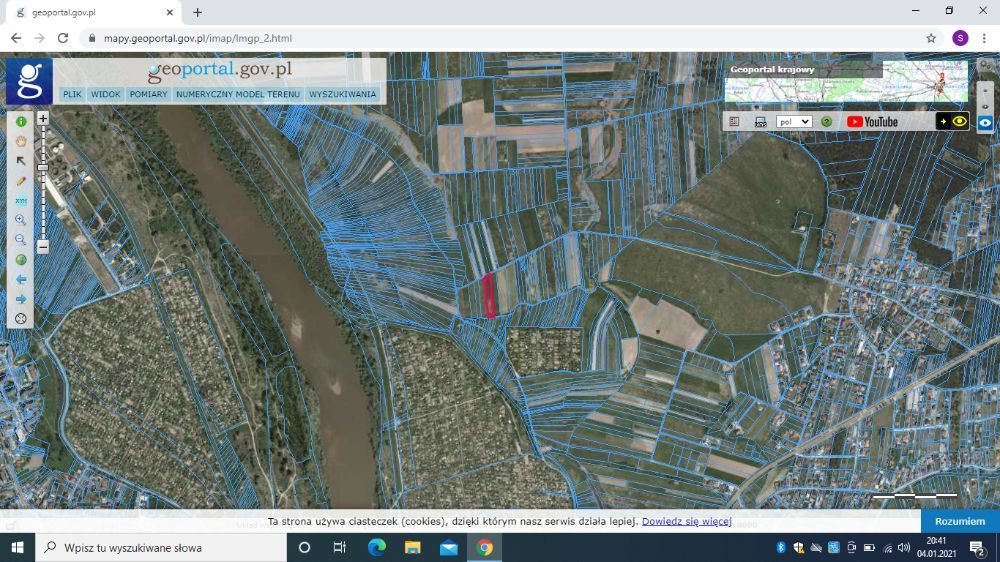Screen dimensions: 1000x562
Task: Click the print map icon
Action: click(x=760, y=122)
